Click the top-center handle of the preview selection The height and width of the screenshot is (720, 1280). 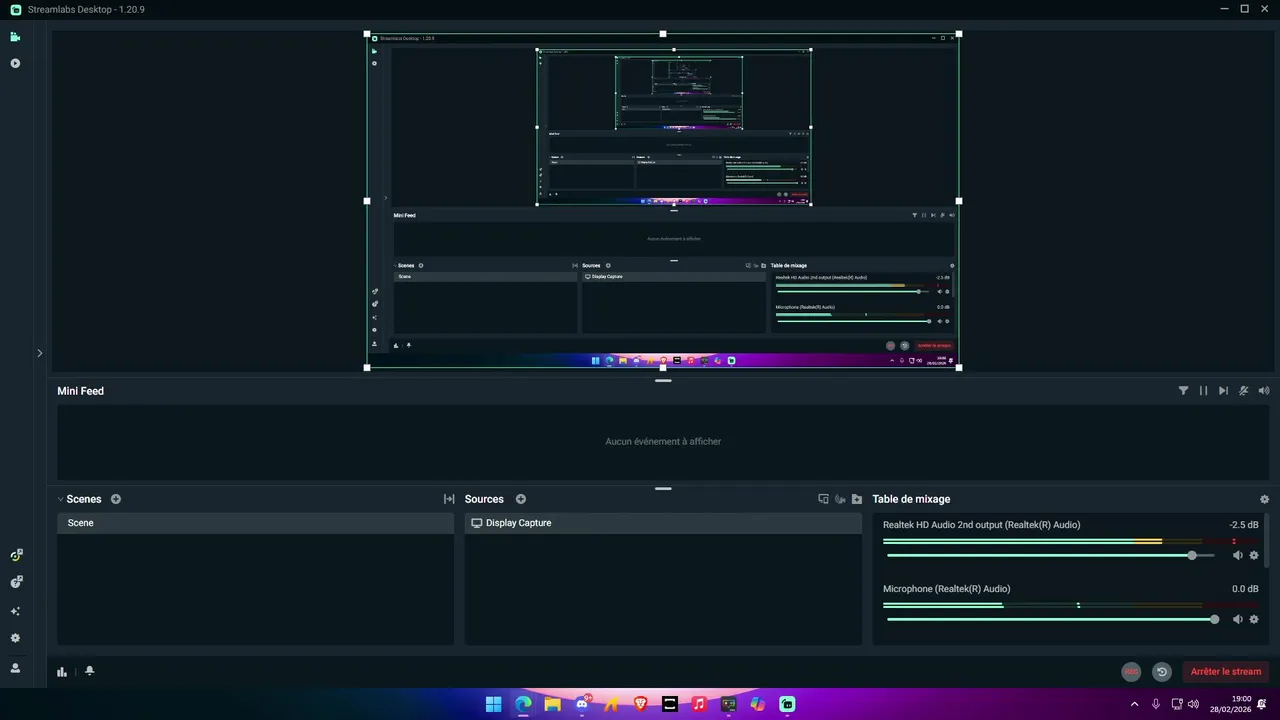pos(663,34)
